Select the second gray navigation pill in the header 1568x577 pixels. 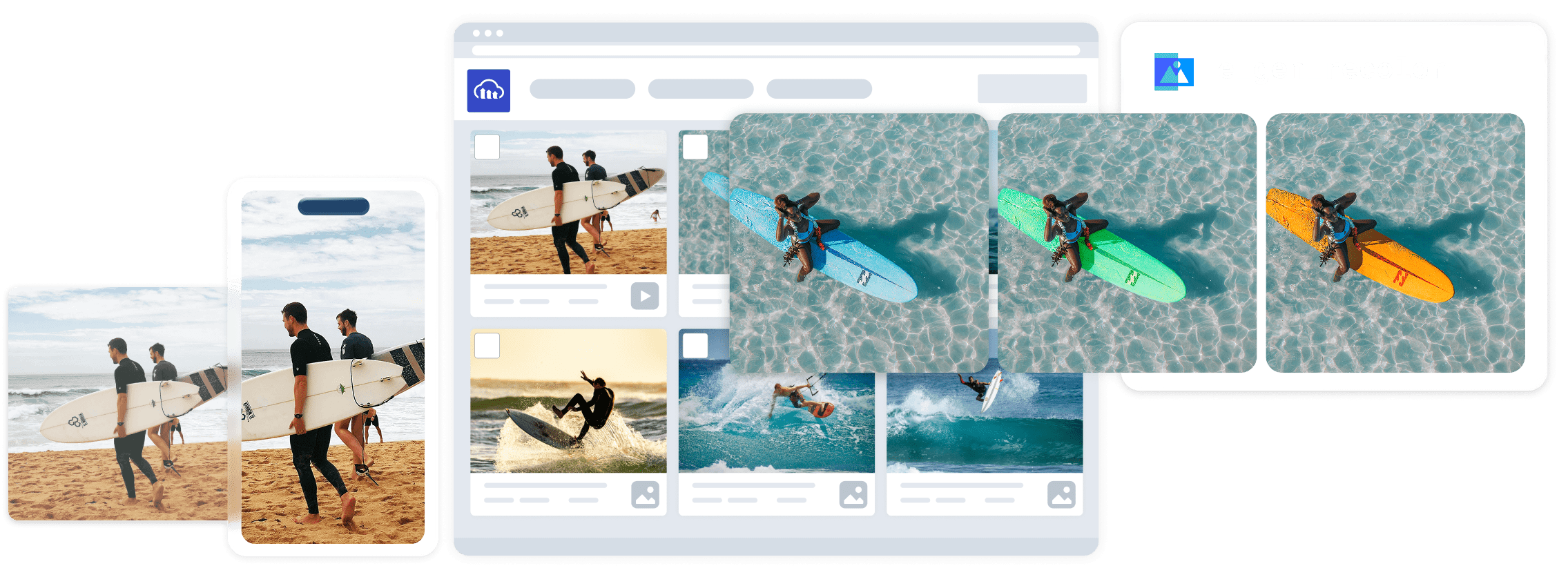[x=700, y=89]
